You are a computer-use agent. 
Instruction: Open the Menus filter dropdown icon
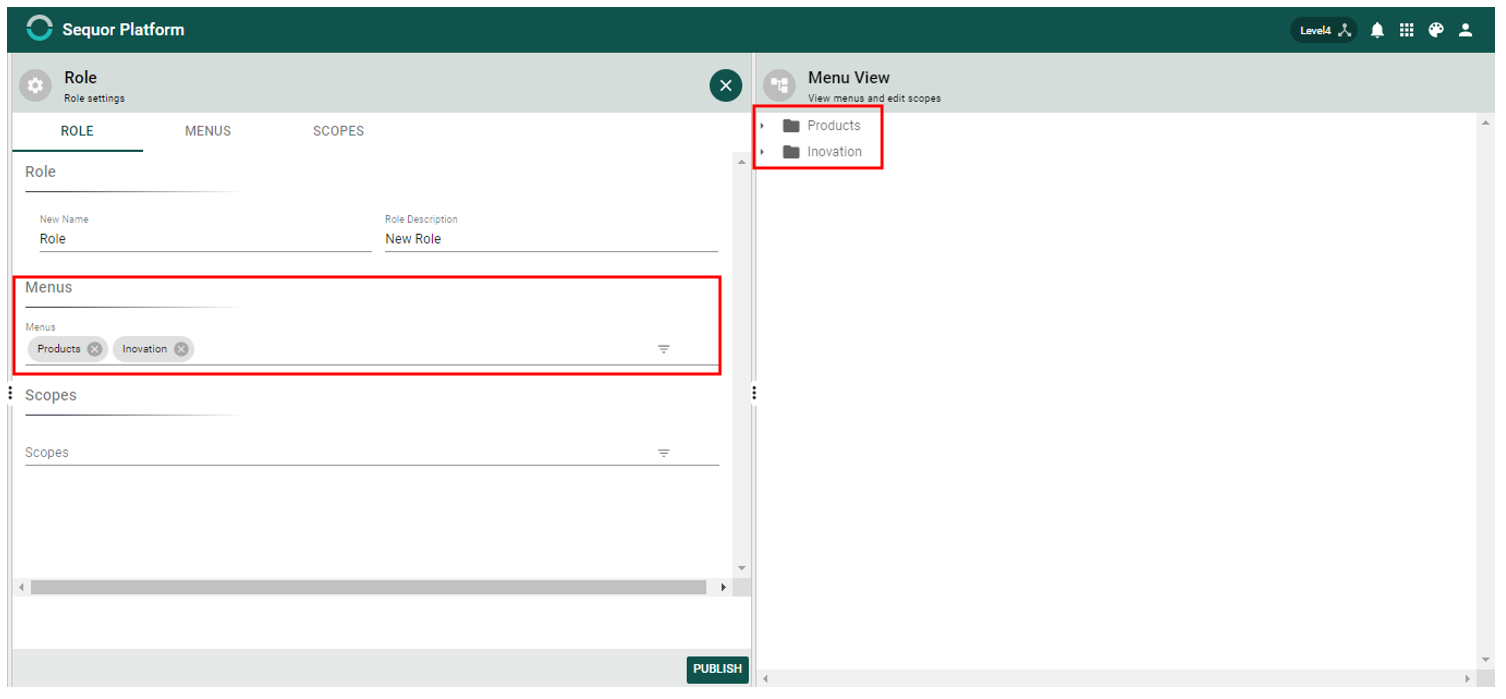(663, 349)
